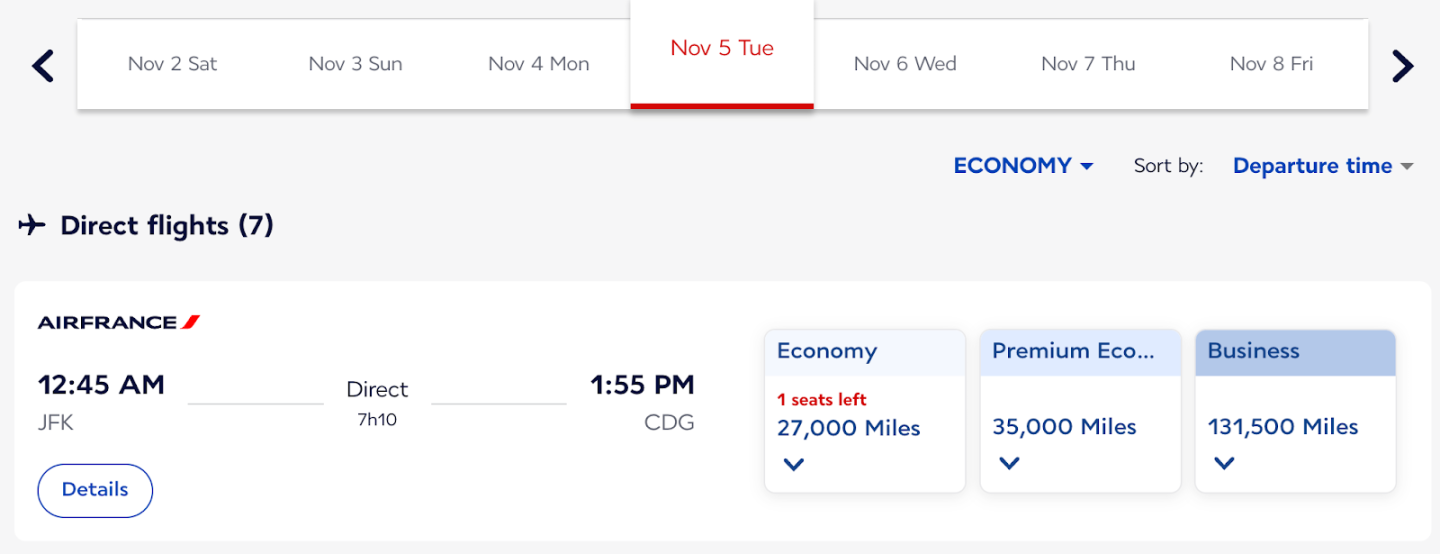Switch to Nov 4 Mon tab

click(538, 64)
